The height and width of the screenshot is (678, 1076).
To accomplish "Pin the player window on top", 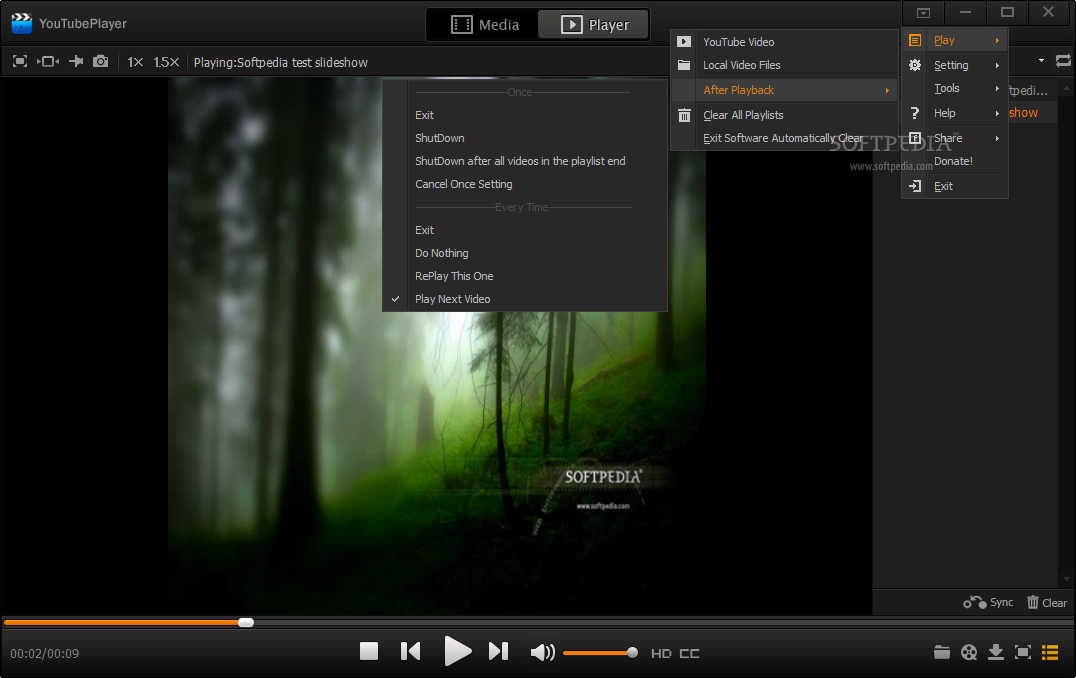I will (76, 62).
